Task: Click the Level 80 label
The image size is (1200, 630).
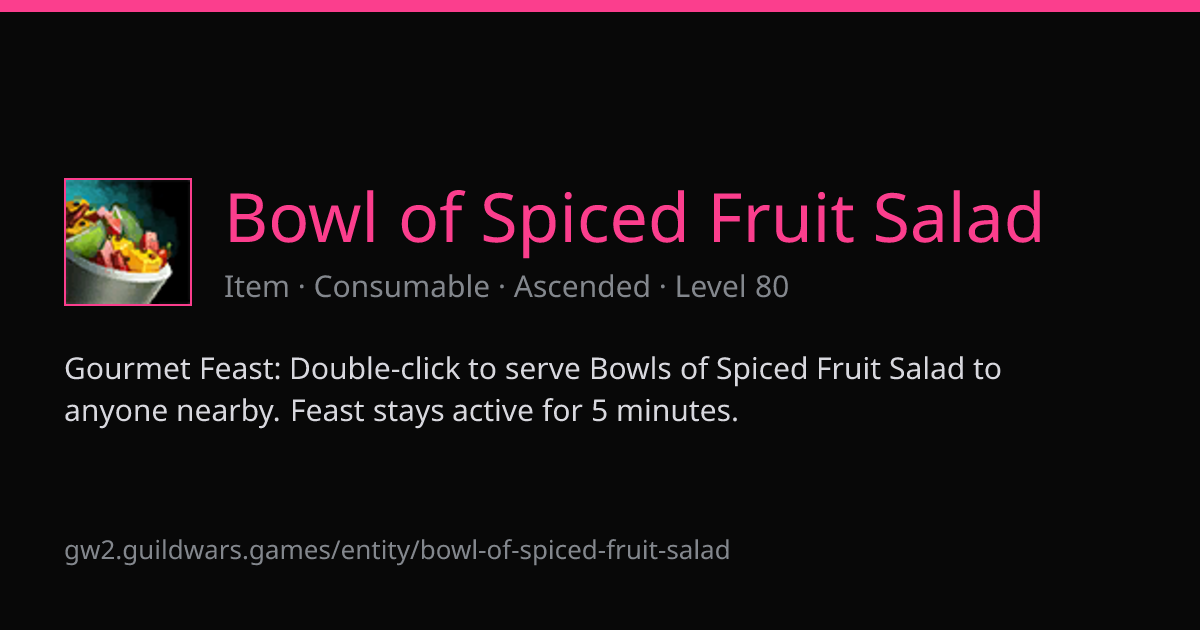Action: (732, 287)
